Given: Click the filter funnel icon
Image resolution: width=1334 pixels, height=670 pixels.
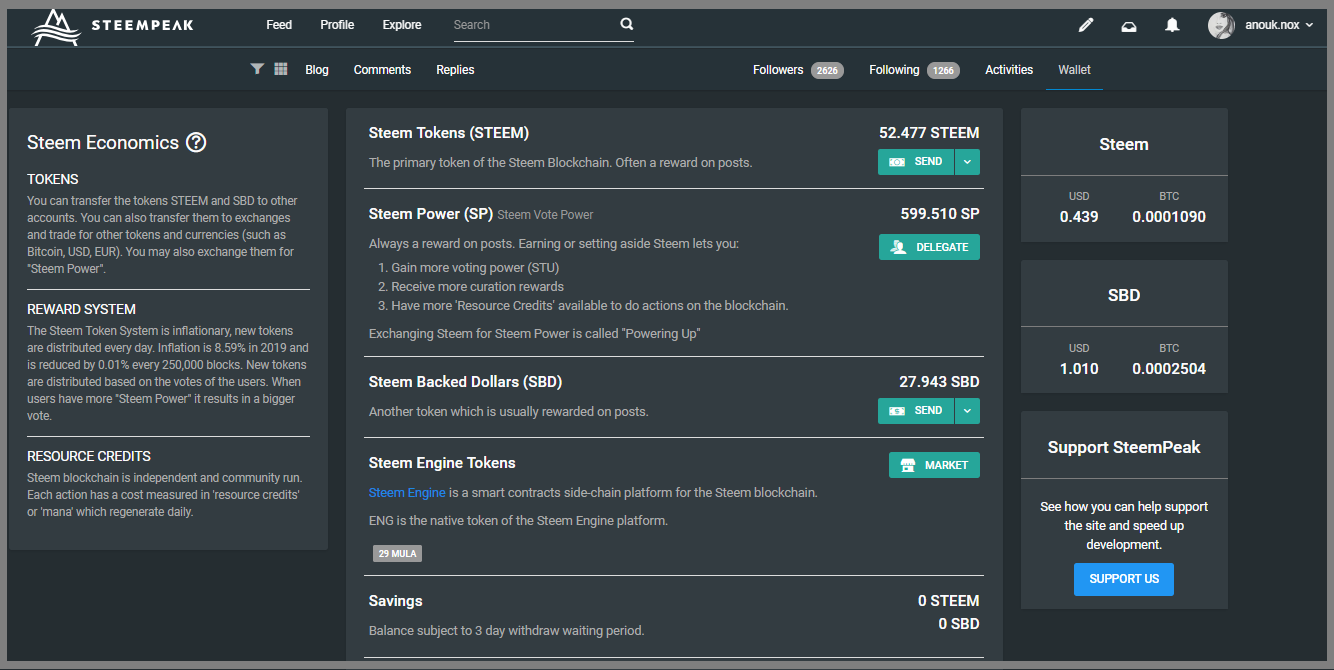Looking at the screenshot, I should [257, 69].
